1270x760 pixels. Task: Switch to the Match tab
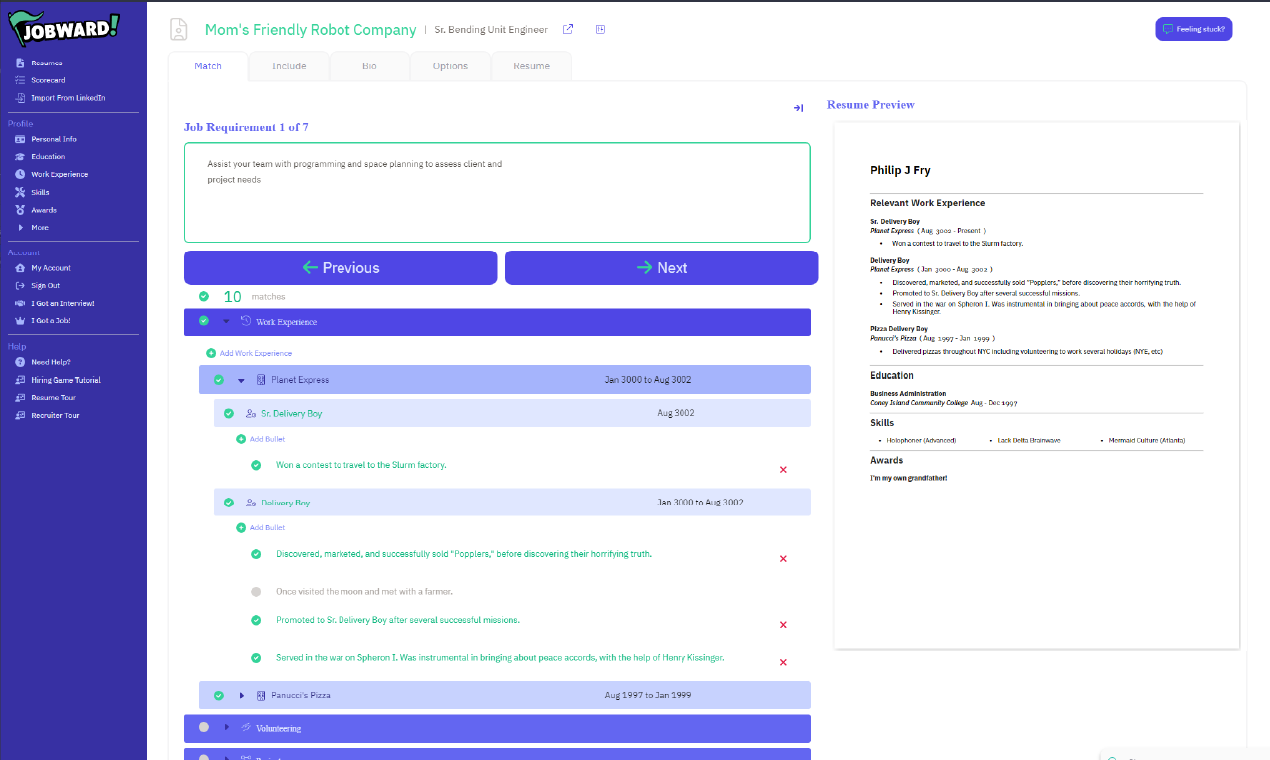coord(208,66)
